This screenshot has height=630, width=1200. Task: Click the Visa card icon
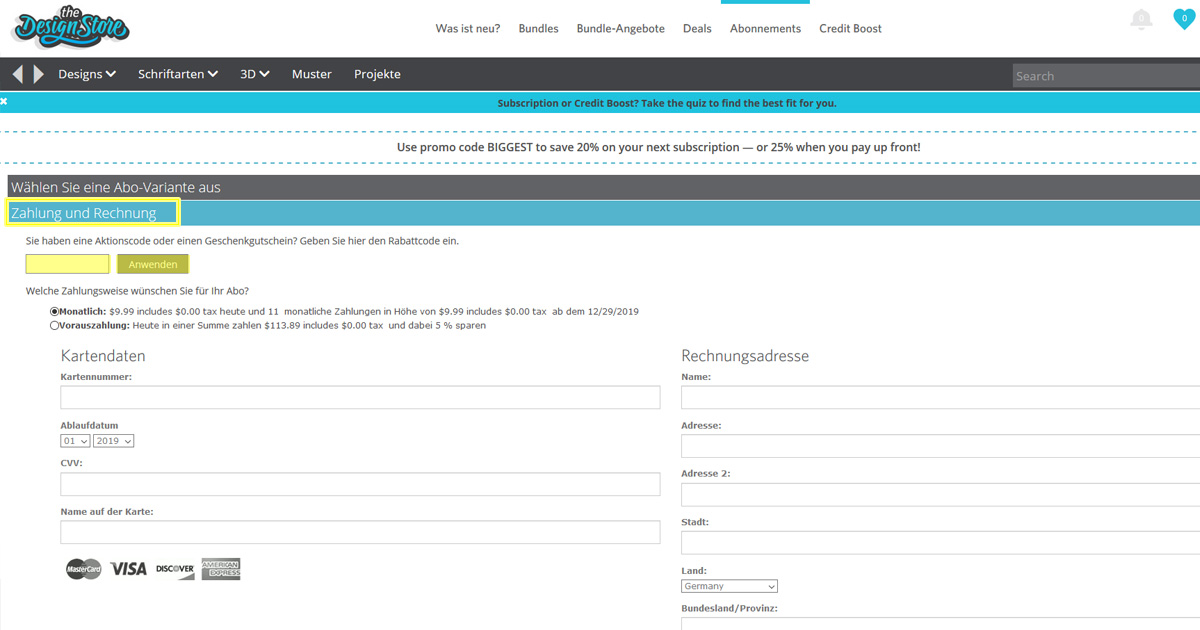128,569
